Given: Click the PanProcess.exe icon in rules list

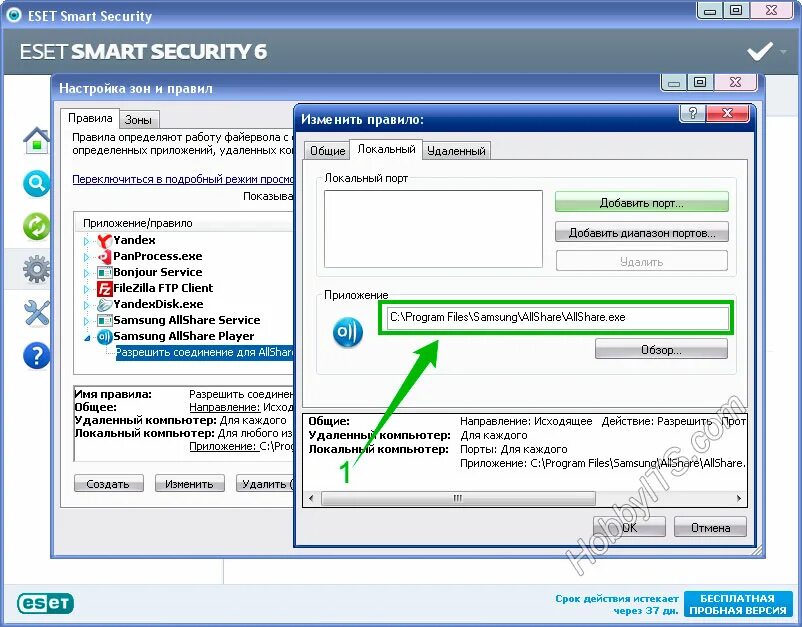Looking at the screenshot, I should [104, 256].
